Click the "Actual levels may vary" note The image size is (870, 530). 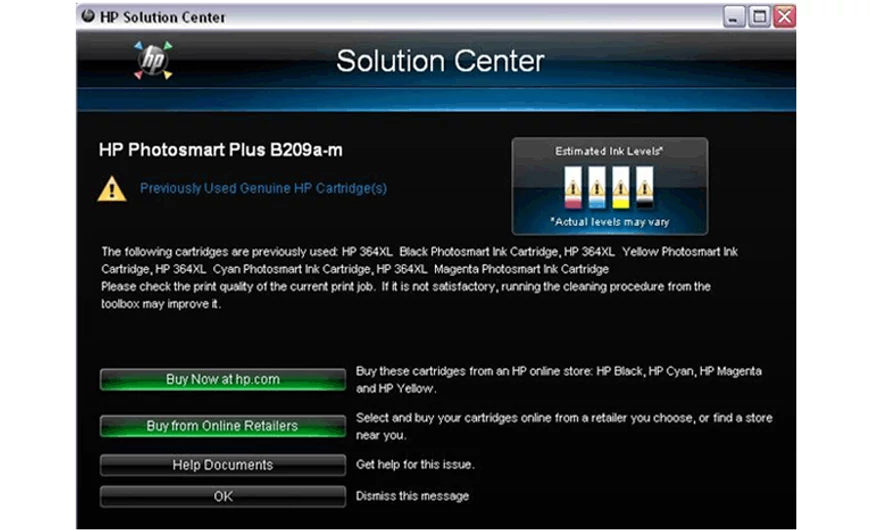610,222
